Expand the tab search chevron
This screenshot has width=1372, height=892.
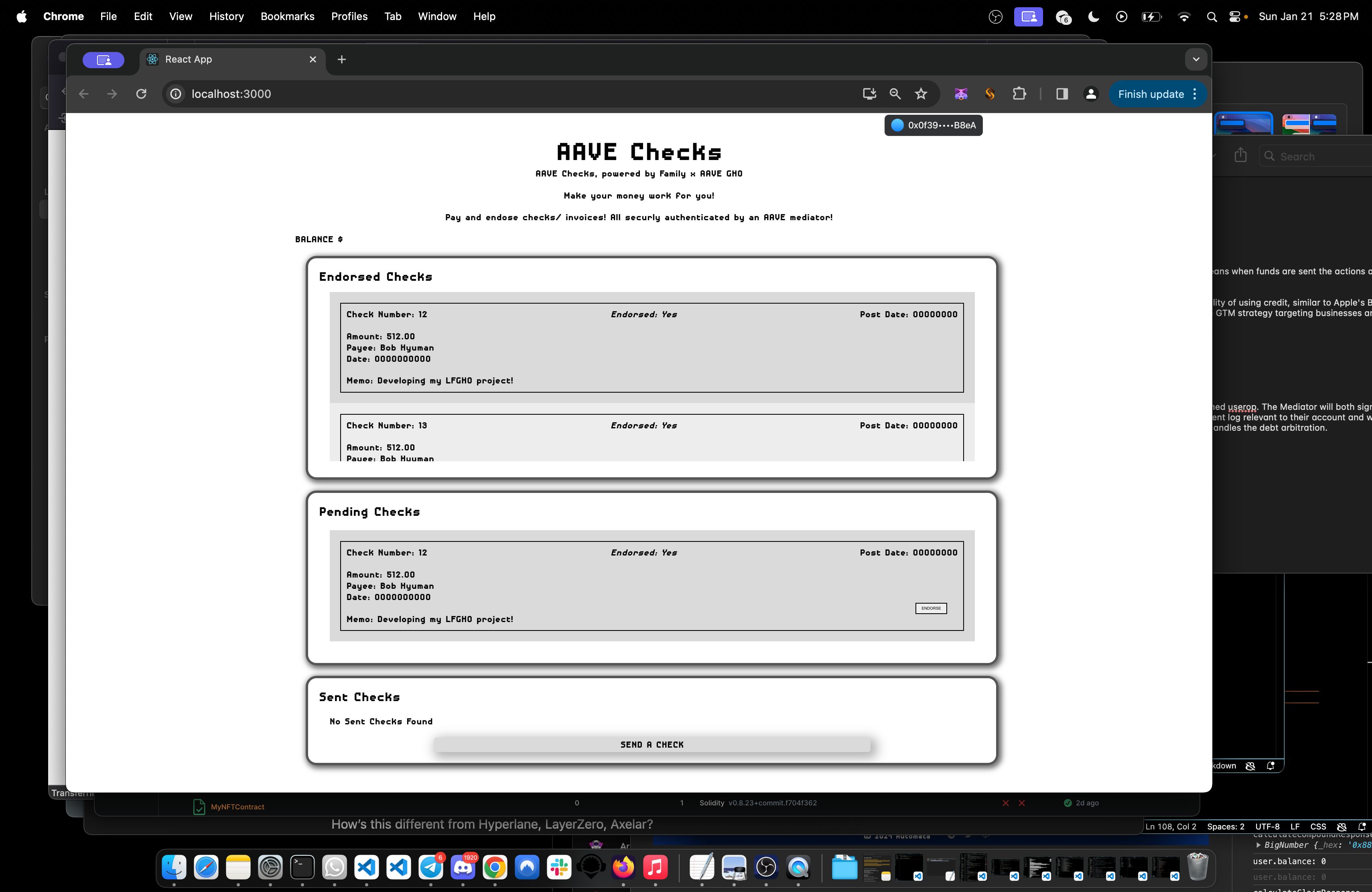[1196, 59]
